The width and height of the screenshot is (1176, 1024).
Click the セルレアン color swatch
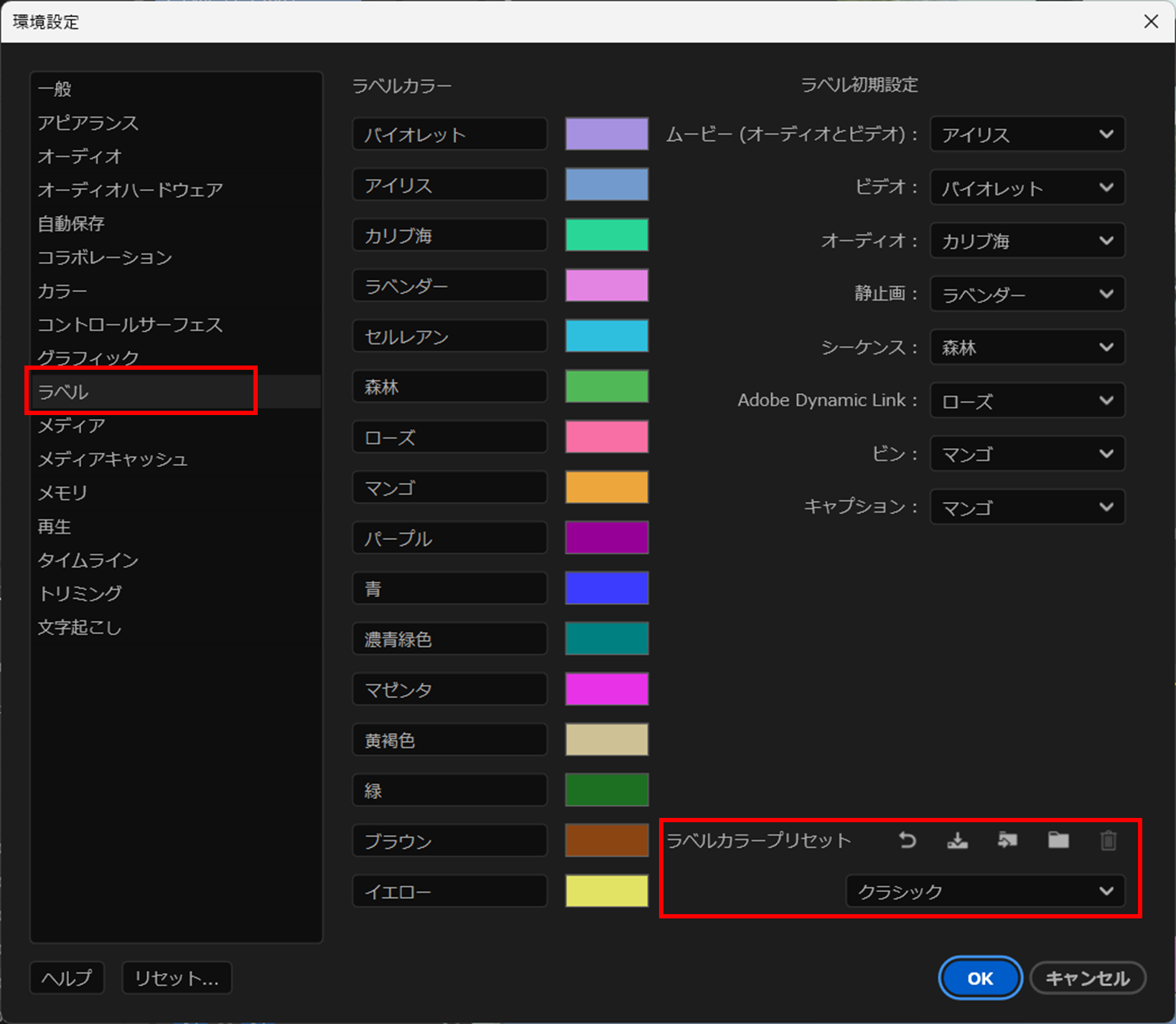[x=606, y=335]
